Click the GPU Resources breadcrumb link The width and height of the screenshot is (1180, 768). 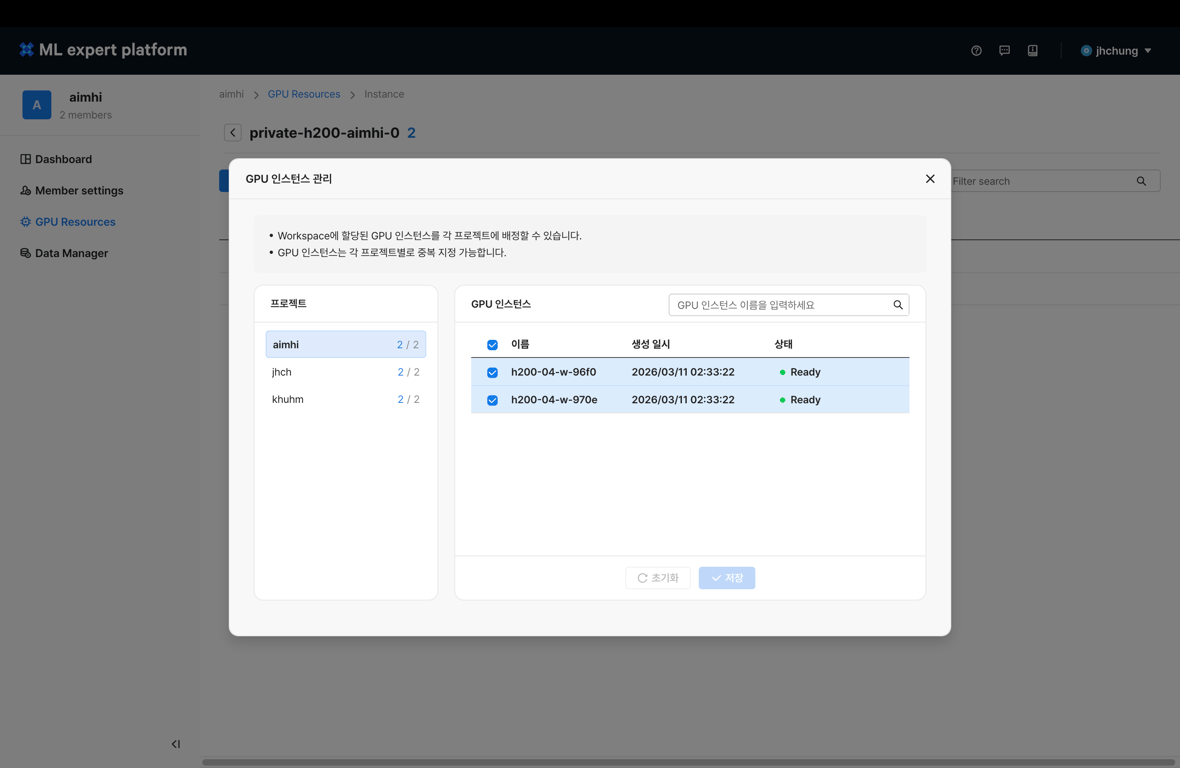point(304,94)
